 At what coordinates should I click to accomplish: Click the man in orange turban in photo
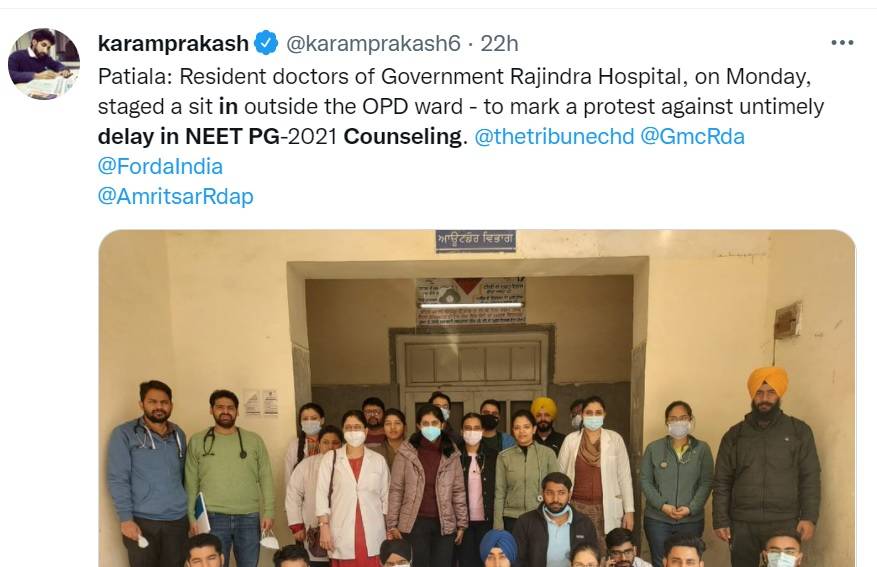click(x=765, y=464)
